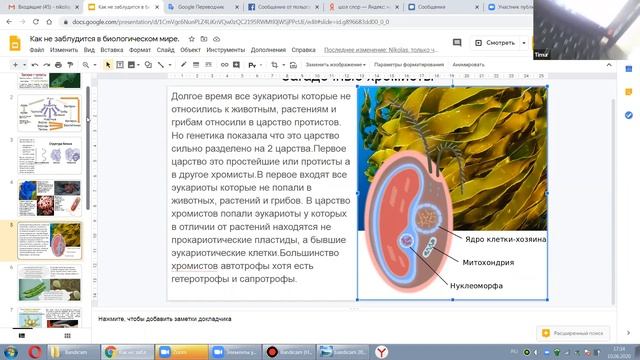Click the Explore (Расширенный поиск) button
This screenshot has height=360, width=640.
pyautogui.click(x=573, y=333)
